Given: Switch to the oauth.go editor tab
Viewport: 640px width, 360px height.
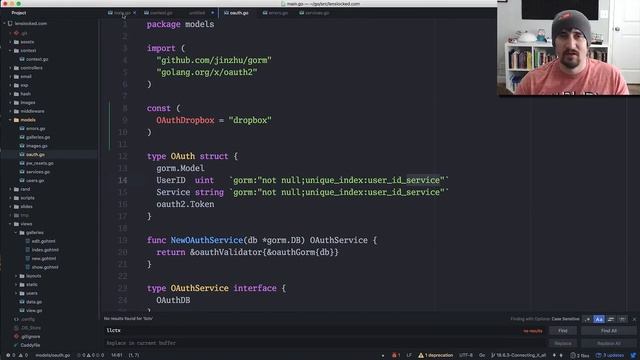Looking at the screenshot, I should [x=237, y=13].
